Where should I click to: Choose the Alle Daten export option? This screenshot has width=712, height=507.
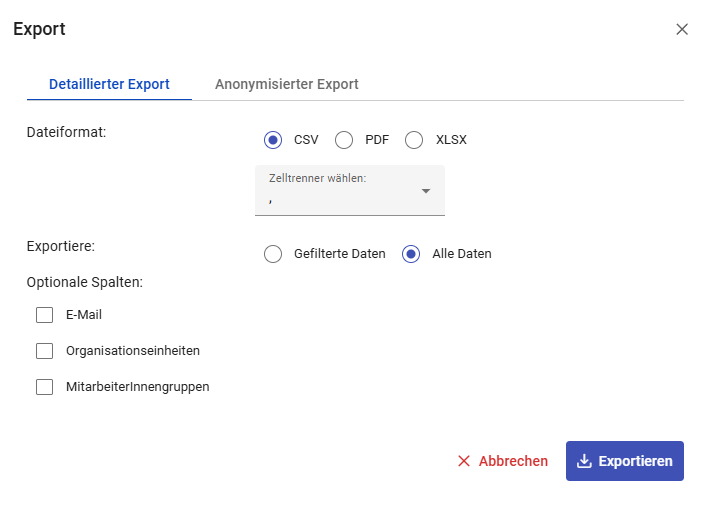pyautogui.click(x=411, y=254)
